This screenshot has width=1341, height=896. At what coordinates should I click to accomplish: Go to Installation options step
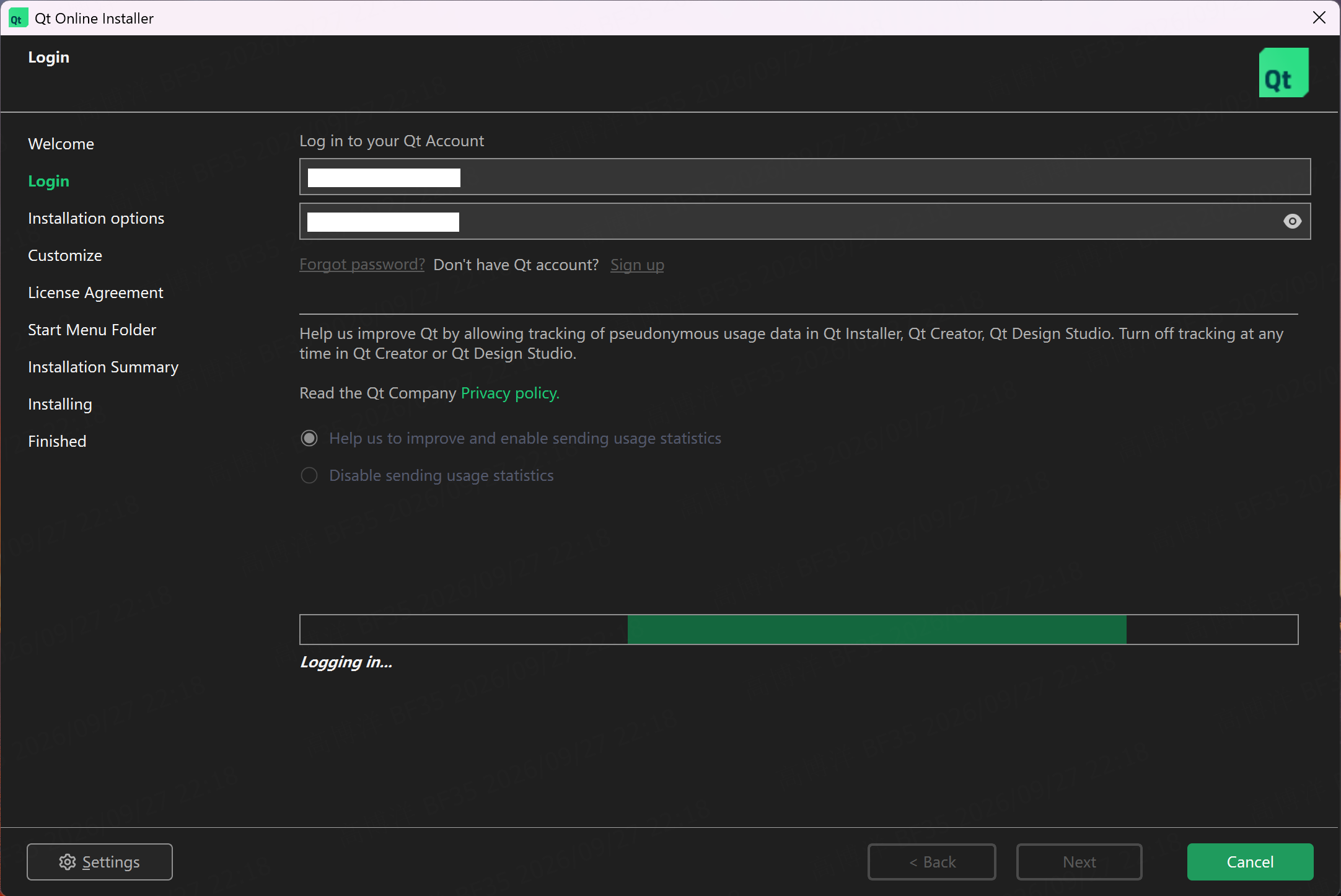coord(96,218)
